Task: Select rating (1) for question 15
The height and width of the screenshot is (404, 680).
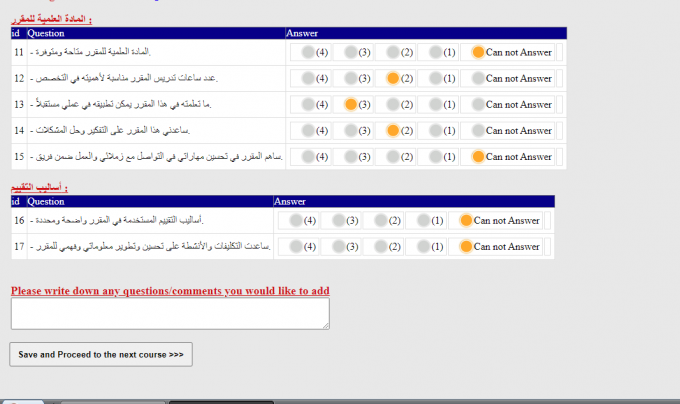Action: 435,156
